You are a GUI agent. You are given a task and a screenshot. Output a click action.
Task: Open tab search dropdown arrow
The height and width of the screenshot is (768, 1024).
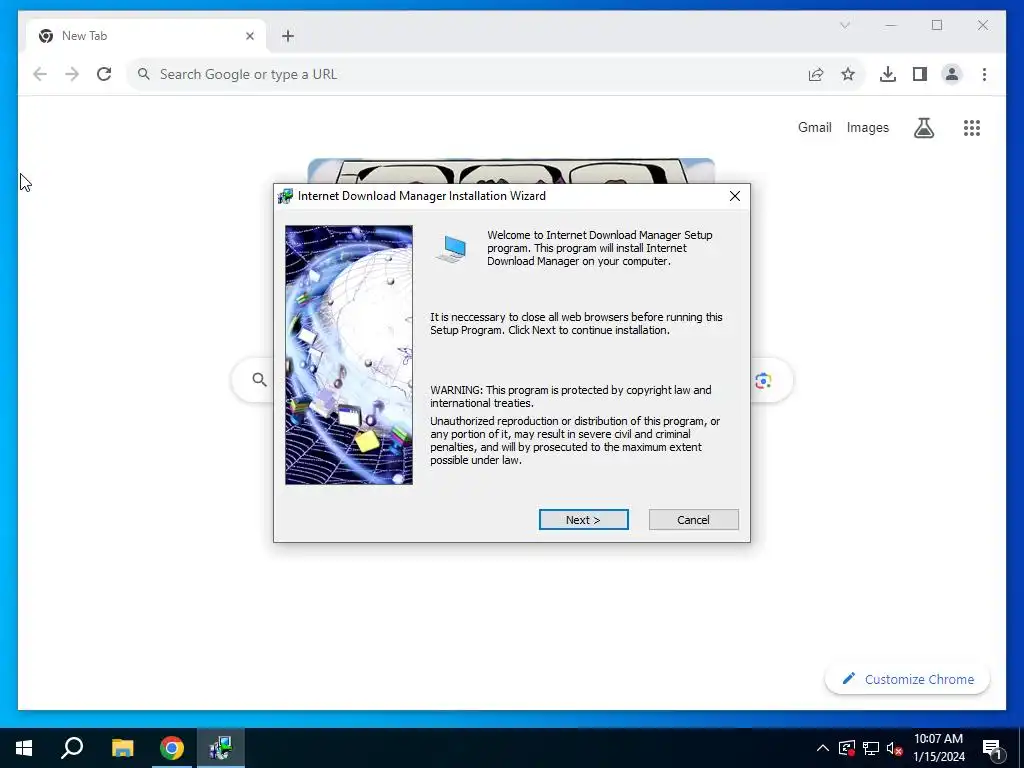click(845, 25)
